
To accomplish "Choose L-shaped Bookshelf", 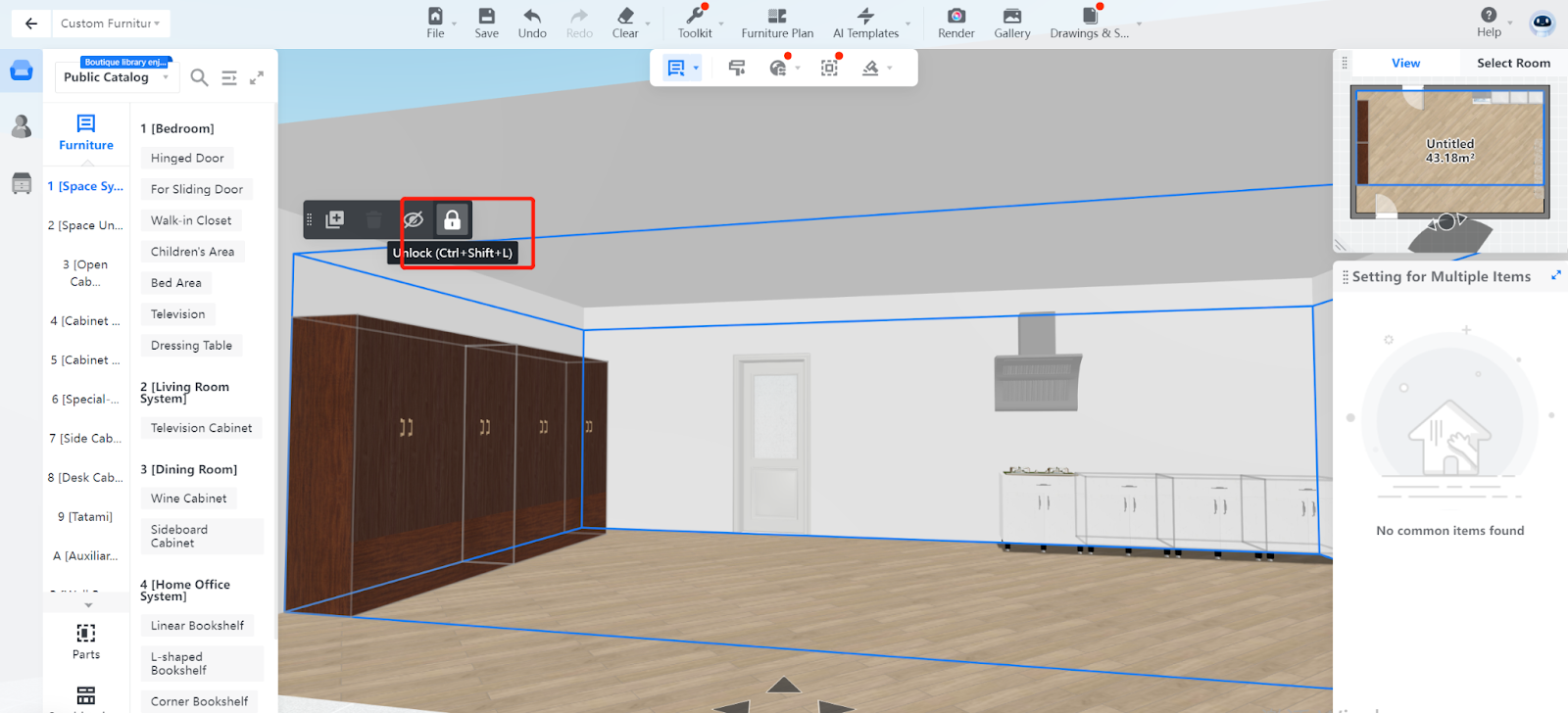I will point(202,664).
